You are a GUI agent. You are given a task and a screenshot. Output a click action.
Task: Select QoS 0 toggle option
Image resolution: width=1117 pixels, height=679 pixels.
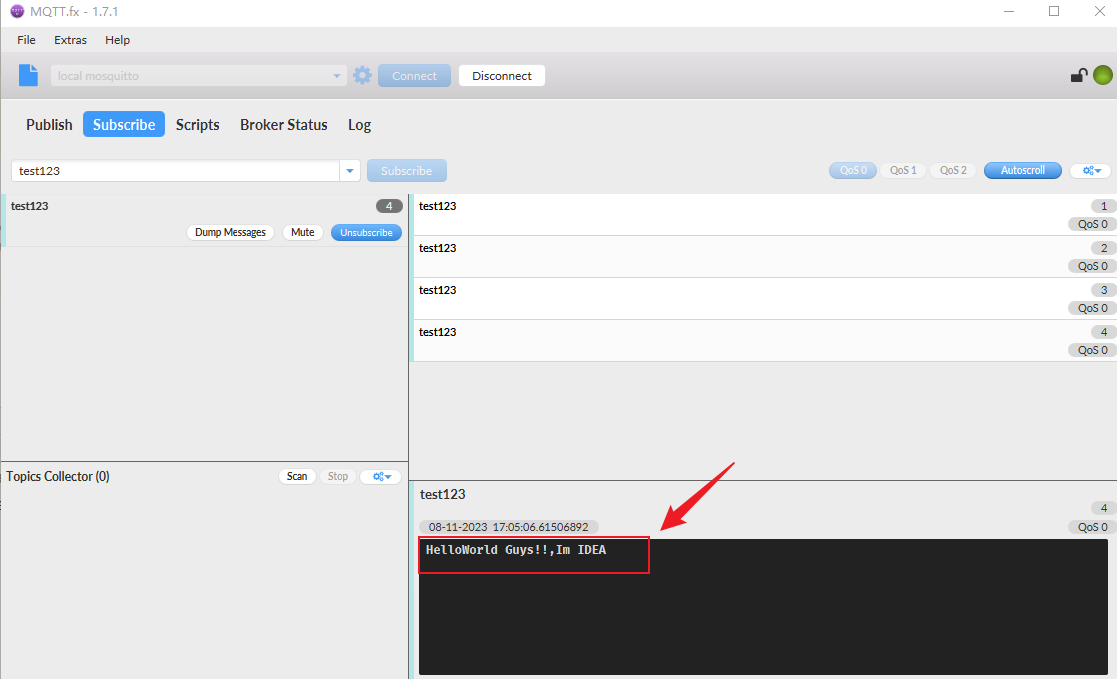point(853,171)
